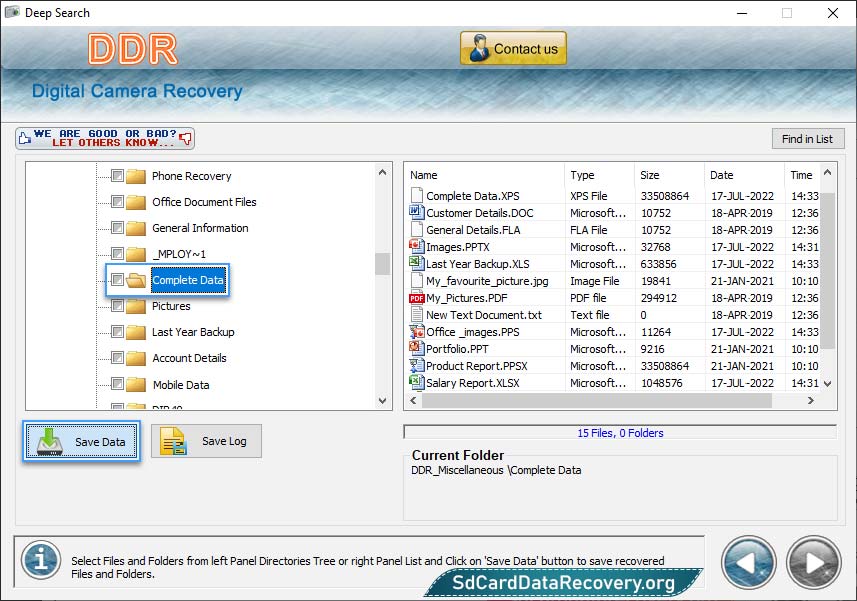Click the PDF icon beside My_Pictures.PDF
This screenshot has height=601, width=857.
(417, 298)
